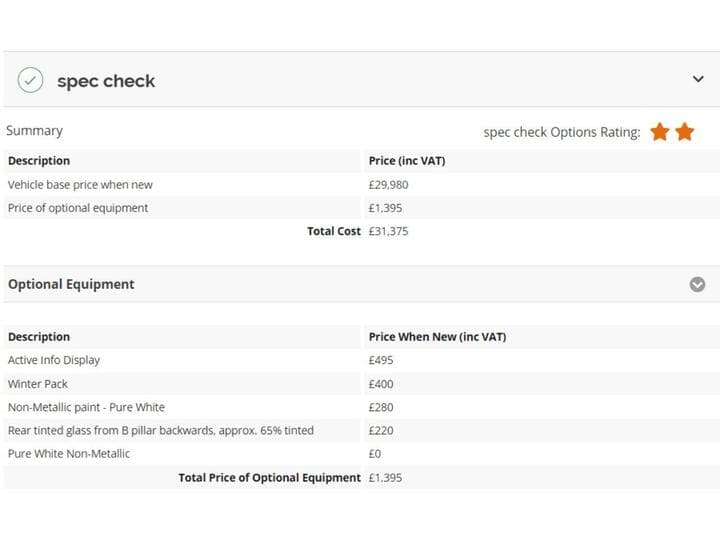This screenshot has height=540, width=720.
Task: Click Vehicle base price when new row
Action: pos(360,185)
